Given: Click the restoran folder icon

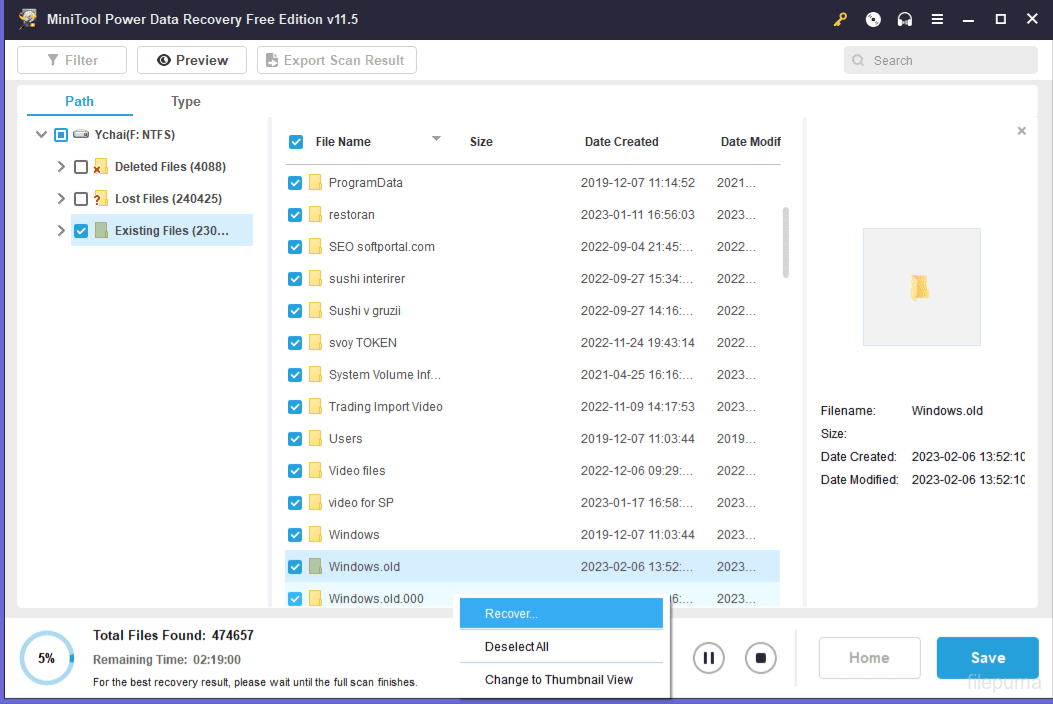Looking at the screenshot, I should pyautogui.click(x=315, y=215).
